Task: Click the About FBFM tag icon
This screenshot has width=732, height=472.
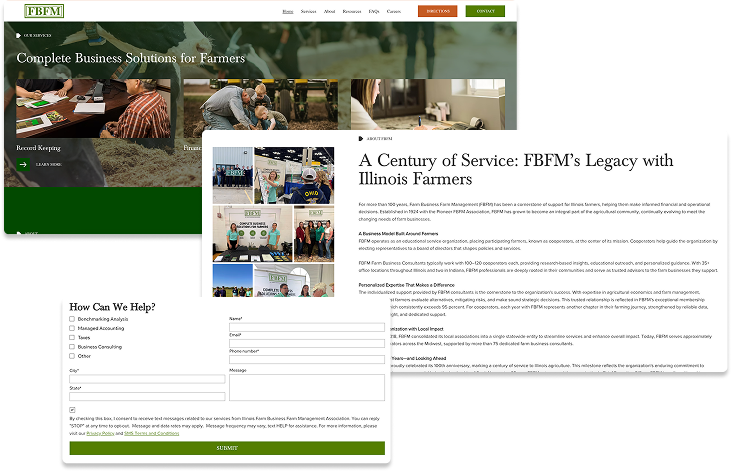Action: pos(361,139)
